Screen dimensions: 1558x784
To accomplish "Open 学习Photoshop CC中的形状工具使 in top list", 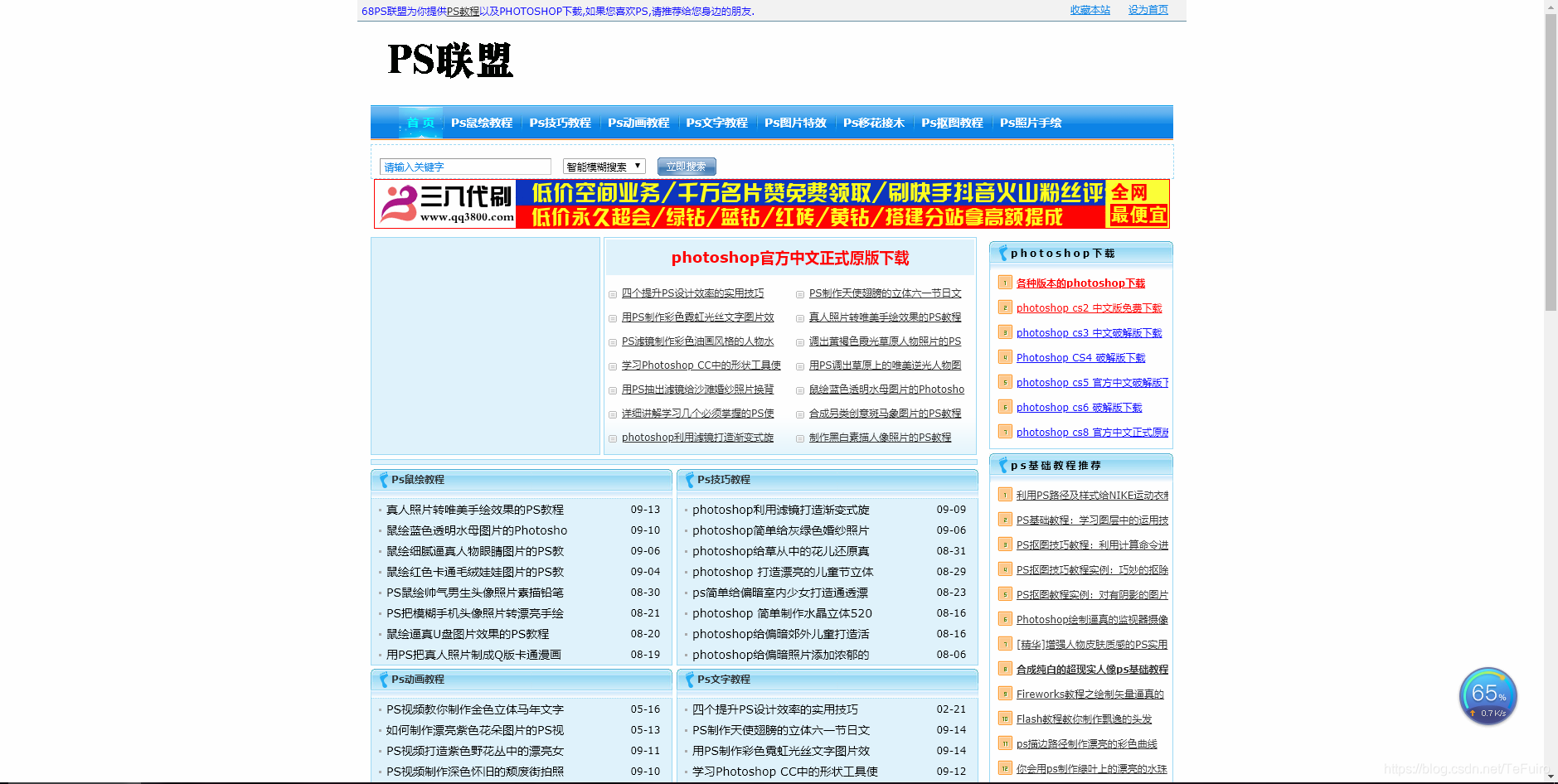I will tap(701, 365).
